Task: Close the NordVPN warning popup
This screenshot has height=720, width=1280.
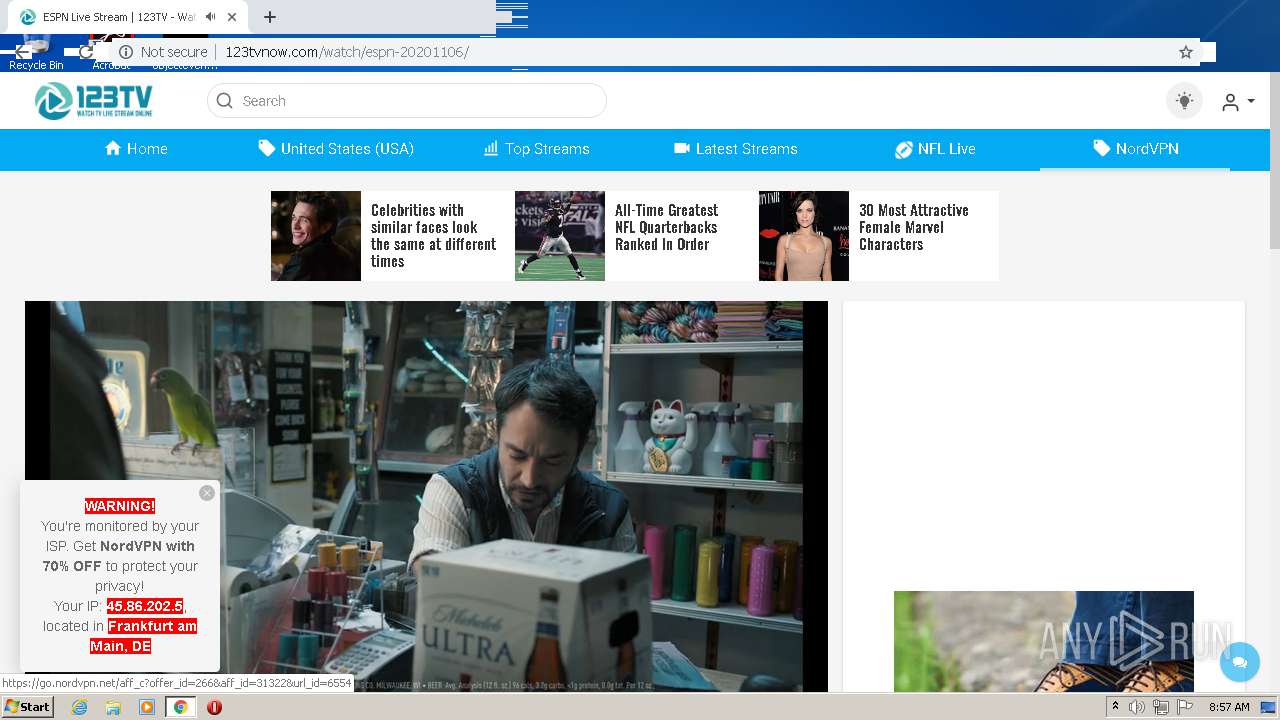Action: tap(207, 493)
